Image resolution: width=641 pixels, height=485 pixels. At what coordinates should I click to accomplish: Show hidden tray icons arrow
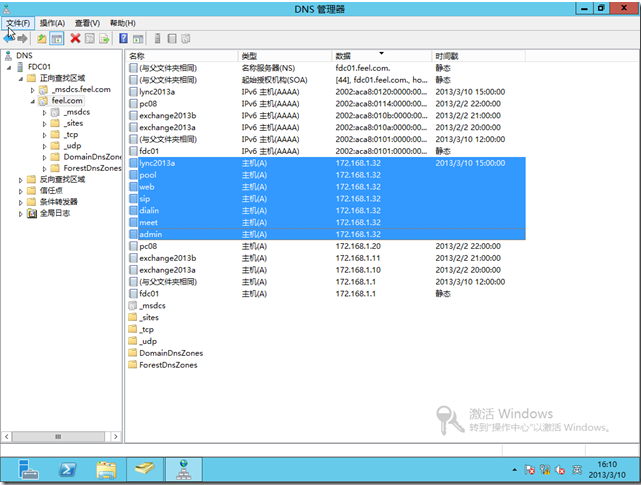tap(514, 470)
